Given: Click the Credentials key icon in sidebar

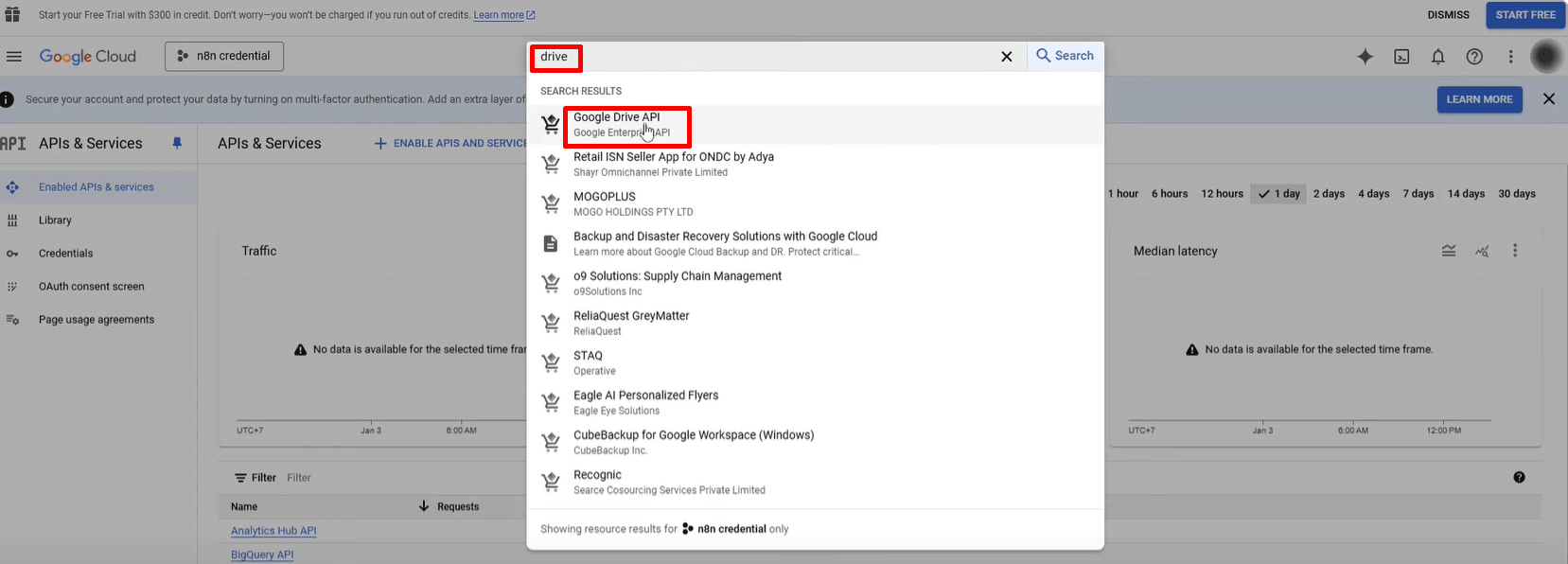Looking at the screenshot, I should tap(12, 254).
